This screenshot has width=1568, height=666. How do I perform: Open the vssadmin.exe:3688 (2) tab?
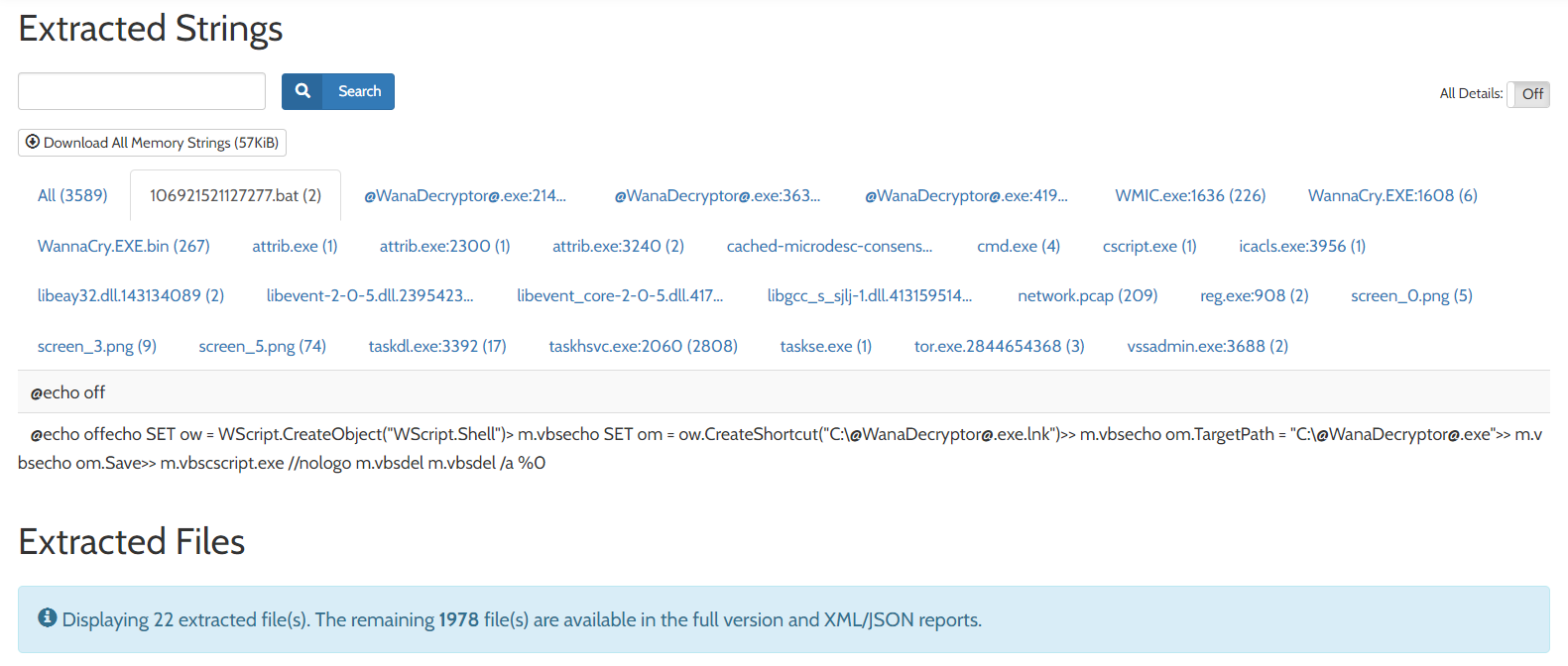tap(1207, 346)
